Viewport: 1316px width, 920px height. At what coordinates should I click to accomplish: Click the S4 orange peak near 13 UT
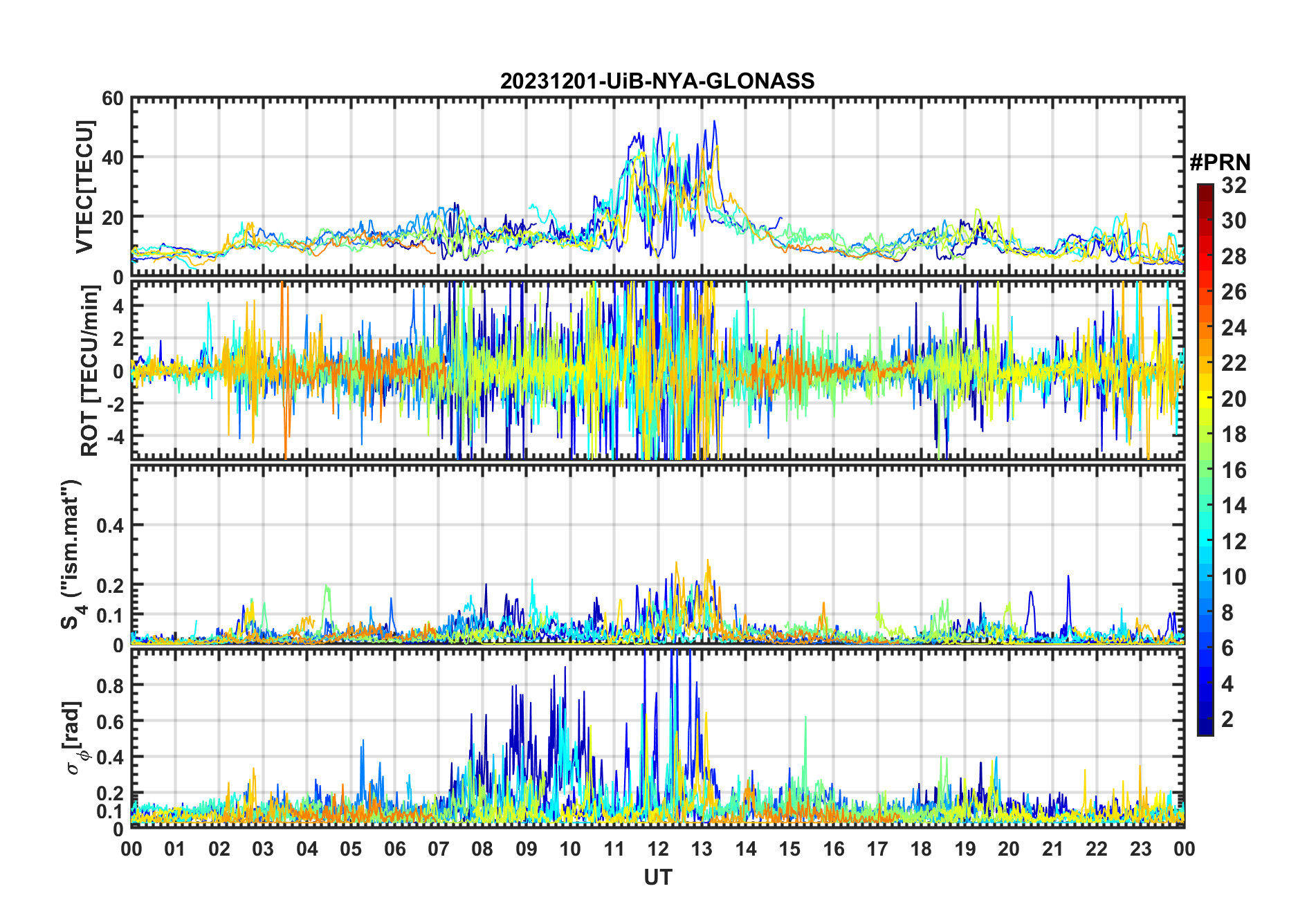coord(708,562)
